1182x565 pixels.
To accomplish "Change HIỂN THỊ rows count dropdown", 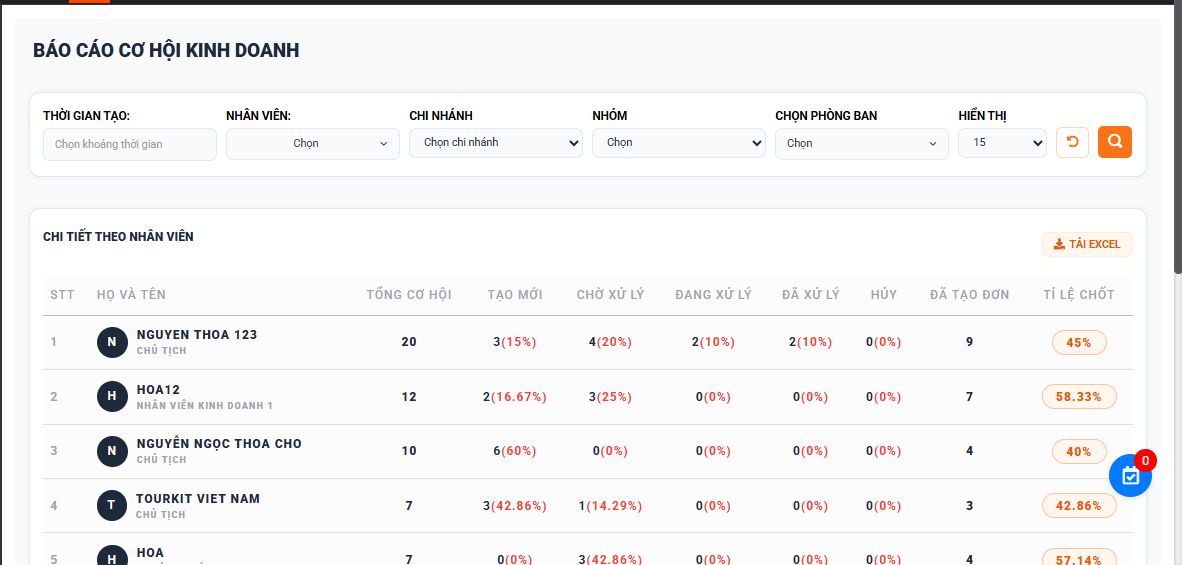I will 1002,143.
